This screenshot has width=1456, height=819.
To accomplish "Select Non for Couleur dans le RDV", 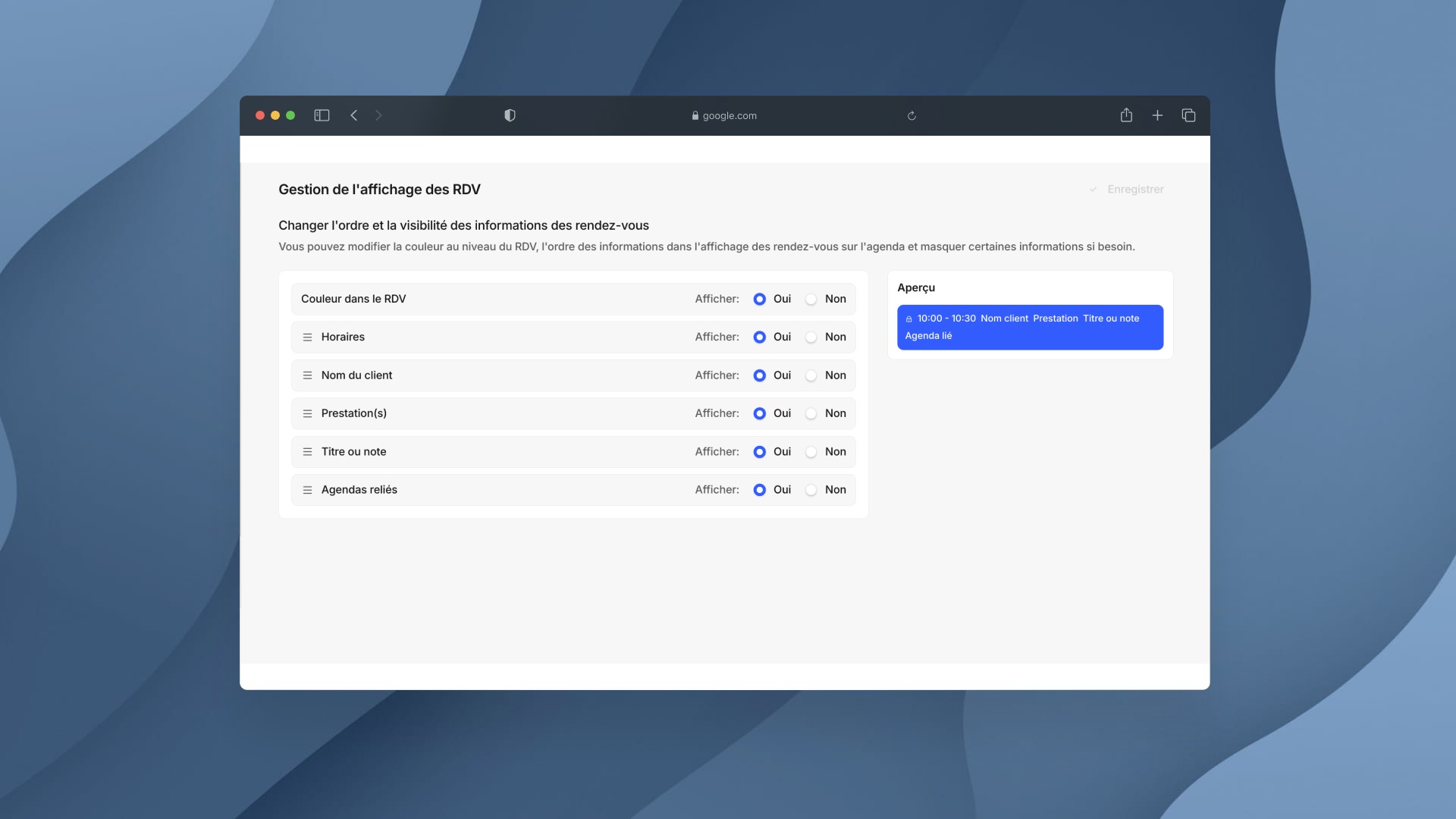I will (x=811, y=300).
